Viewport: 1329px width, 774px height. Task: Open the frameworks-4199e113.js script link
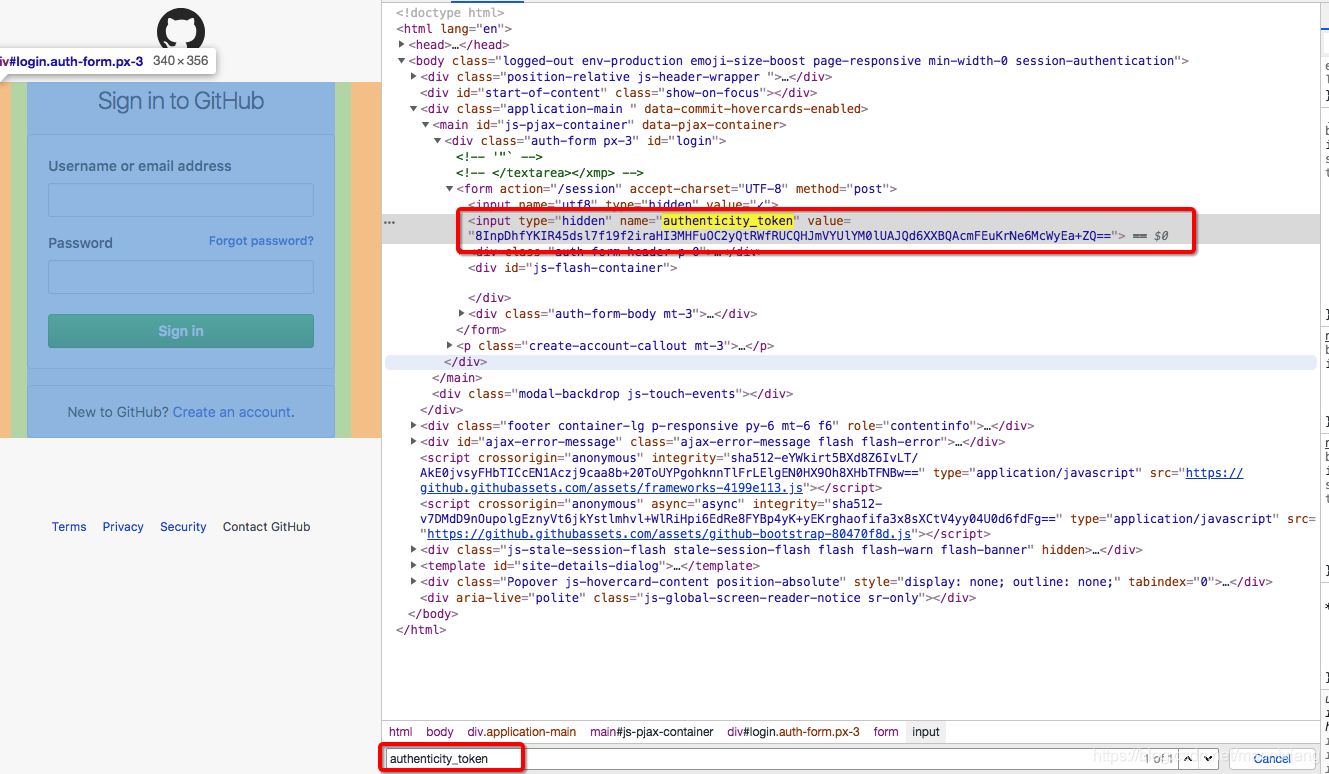[612, 488]
